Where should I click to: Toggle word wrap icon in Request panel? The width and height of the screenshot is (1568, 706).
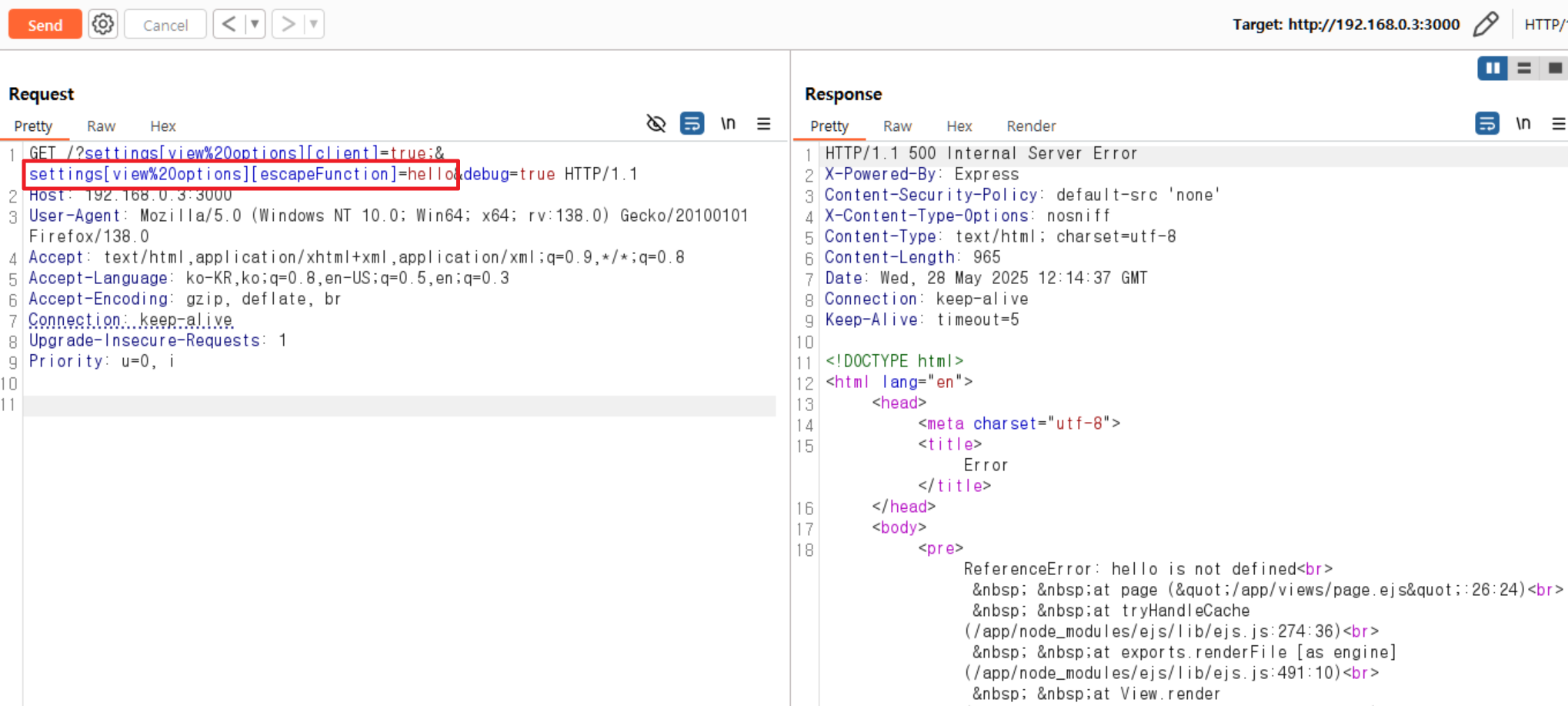tap(692, 123)
